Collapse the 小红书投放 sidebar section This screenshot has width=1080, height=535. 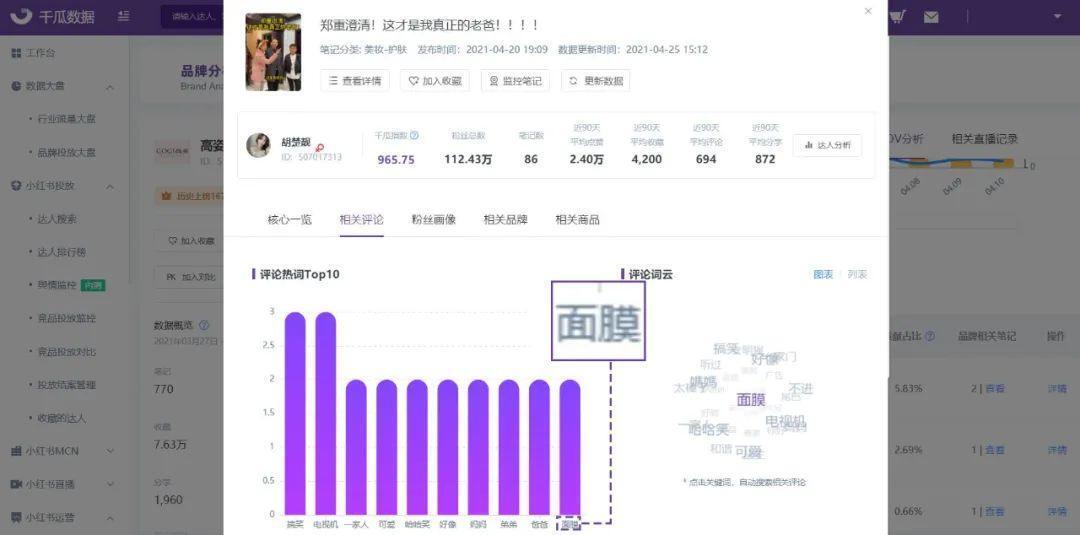[110, 185]
